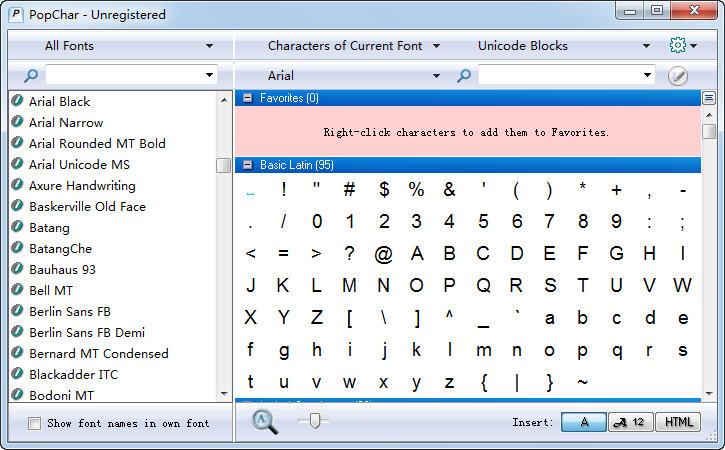725x450 pixels.
Task: Select Baskerville Old Face font
Action: tap(87, 206)
